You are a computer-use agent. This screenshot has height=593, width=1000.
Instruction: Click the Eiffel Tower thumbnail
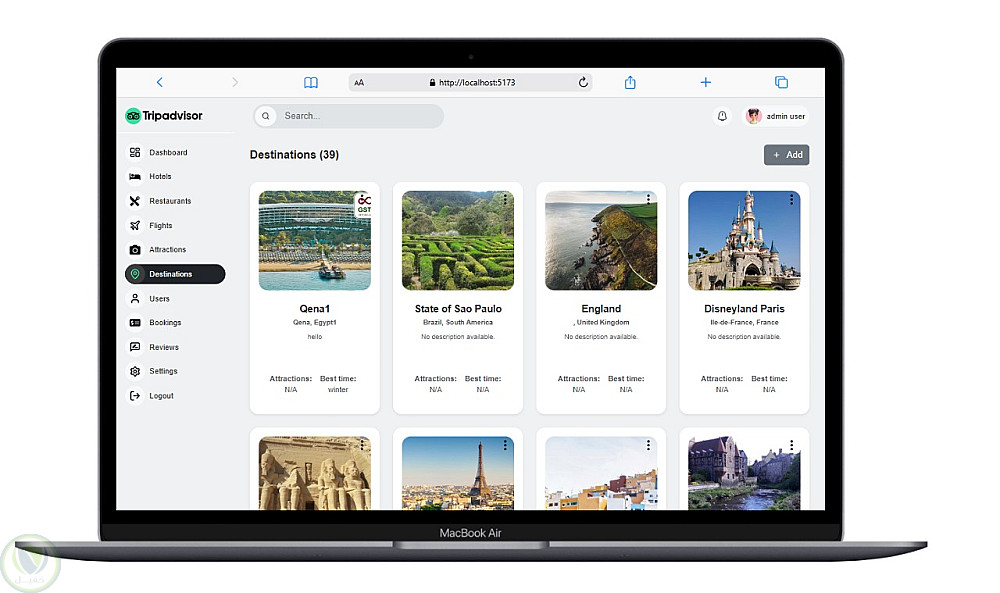457,473
